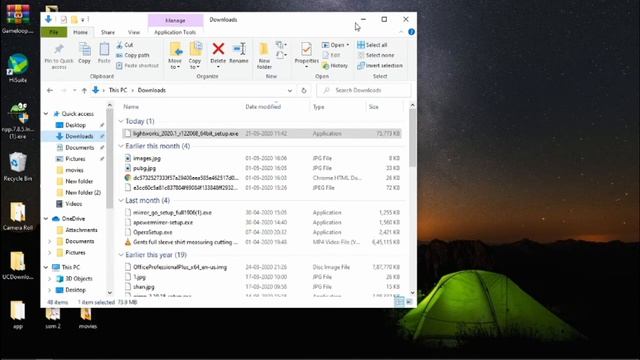Click Select none in ribbon
The width and height of the screenshot is (640, 360).
376,55
